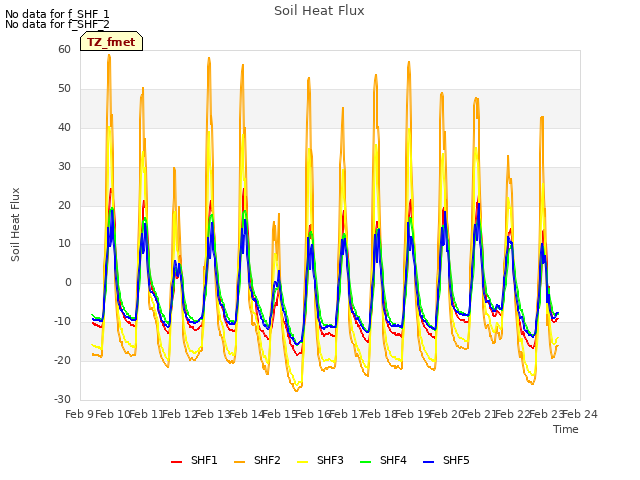Click the No data for f_SHF_2 message
This screenshot has height=480, width=640.
click(57, 24)
